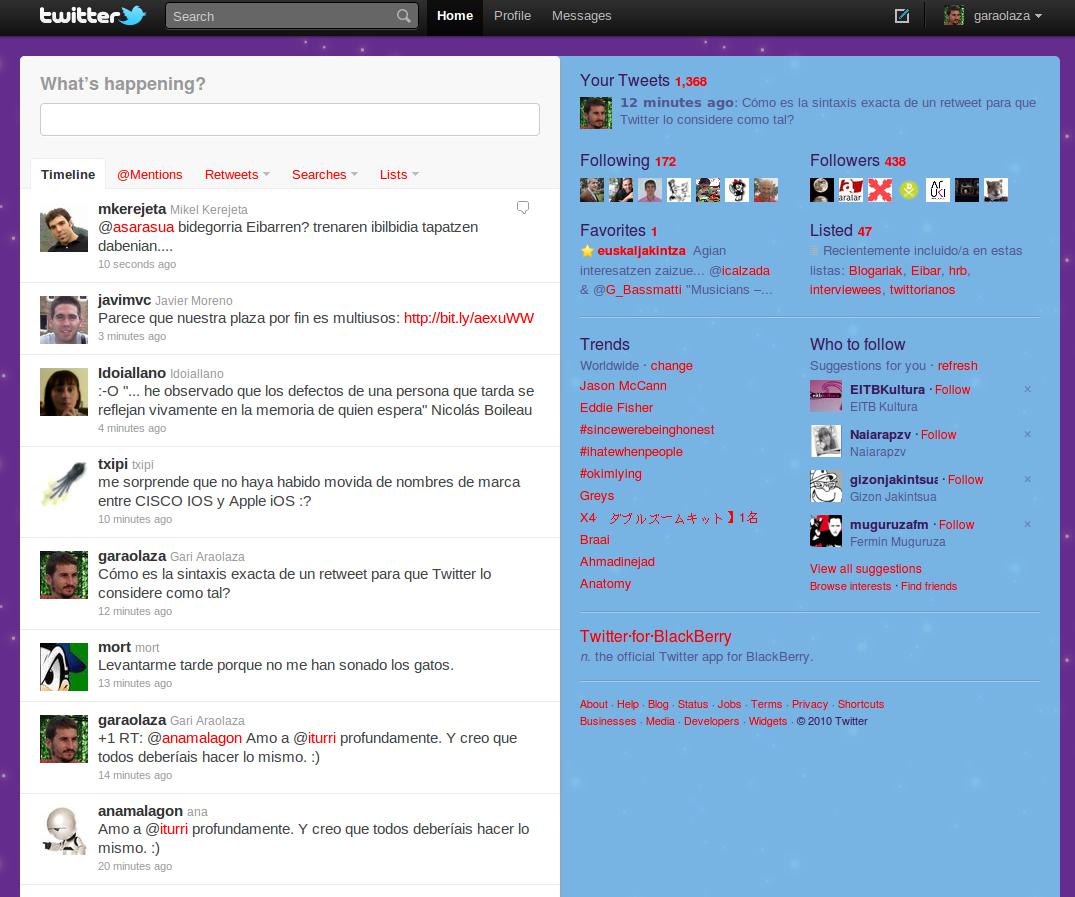Open Messages in the top navigation

click(581, 16)
